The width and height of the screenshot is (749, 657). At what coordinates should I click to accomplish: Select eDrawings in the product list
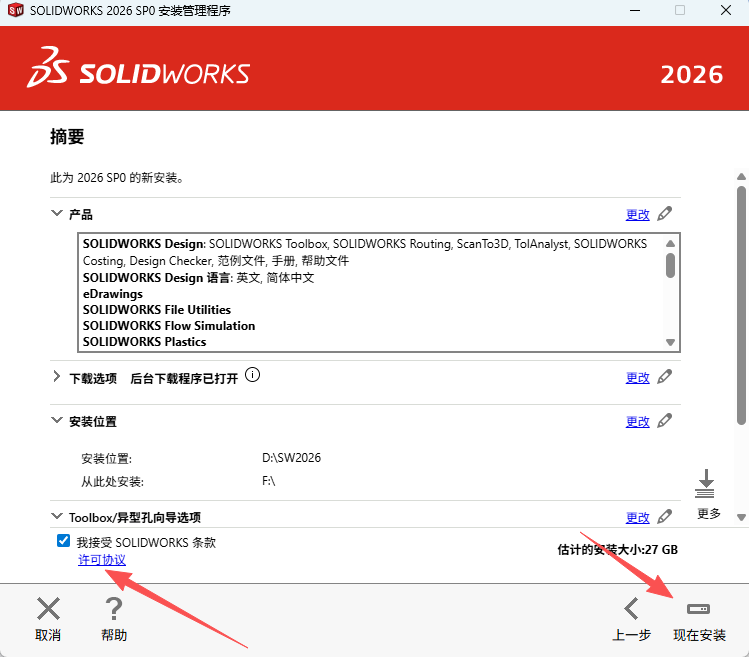[113, 293]
